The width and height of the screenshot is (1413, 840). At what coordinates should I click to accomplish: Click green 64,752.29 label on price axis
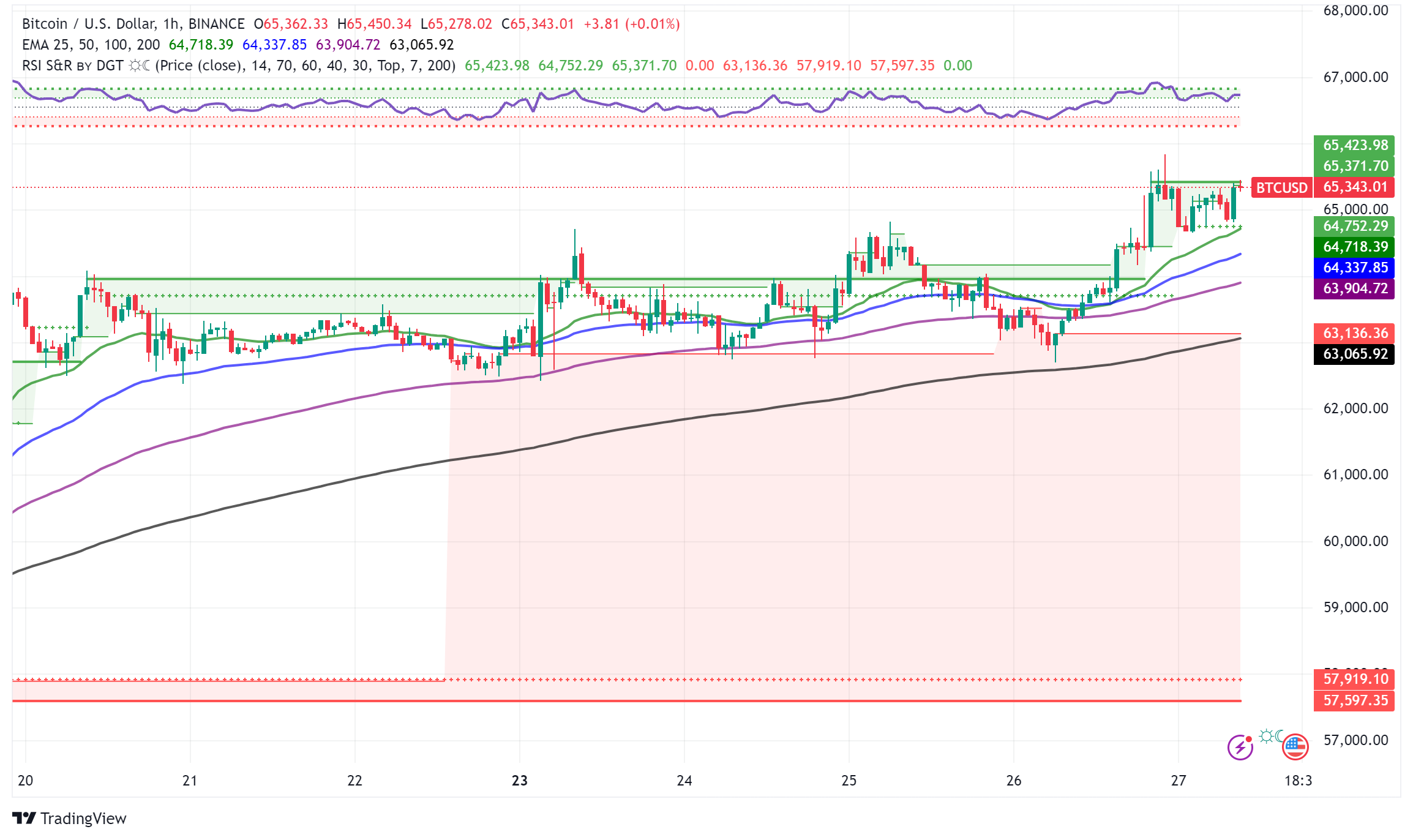tap(1354, 226)
